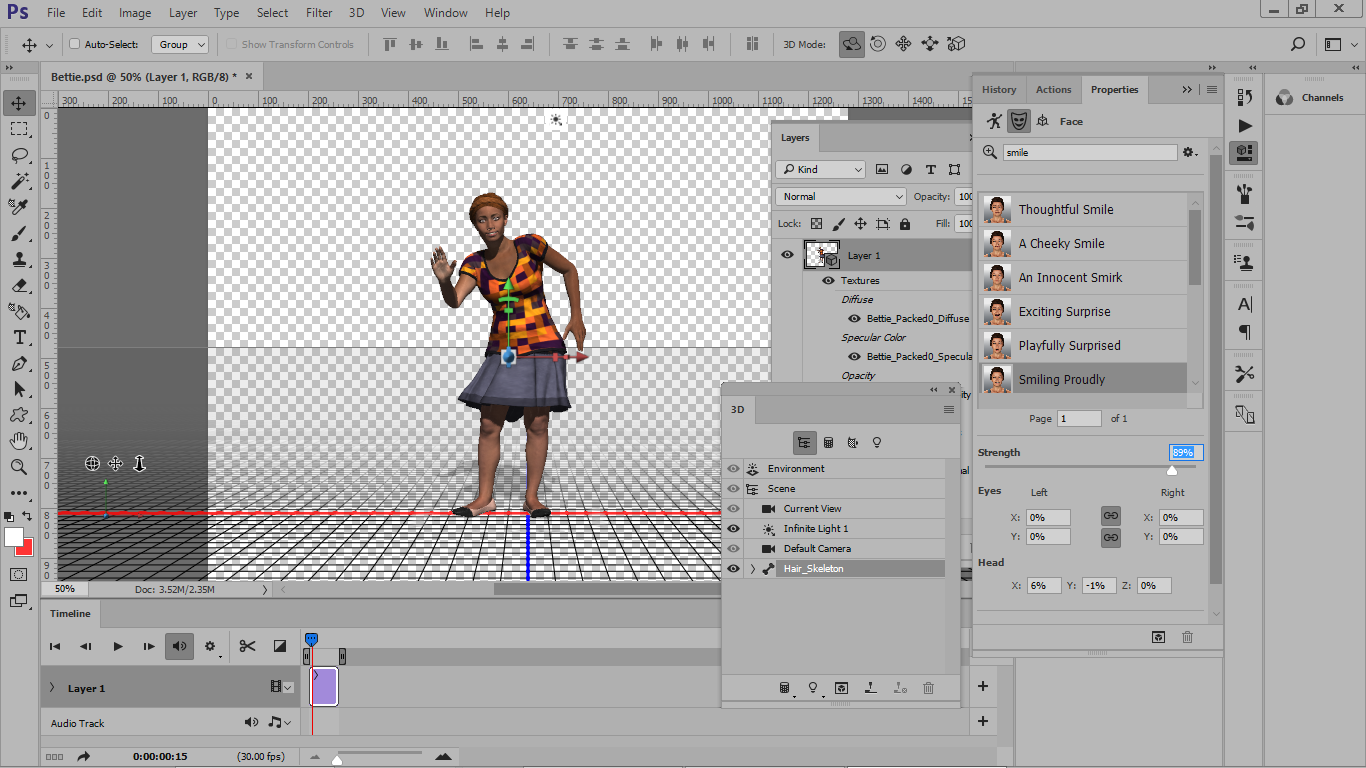Click the foreground color swatch

pos(14,538)
